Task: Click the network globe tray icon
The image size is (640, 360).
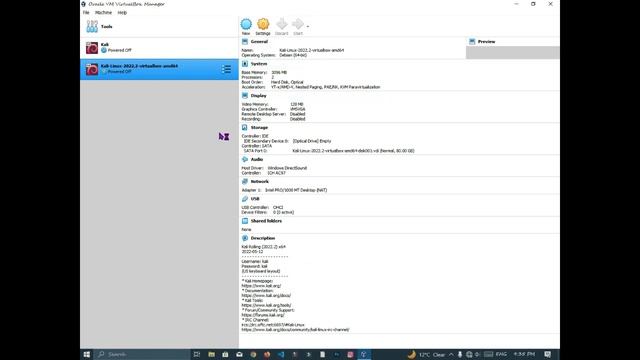Action: tap(469, 354)
